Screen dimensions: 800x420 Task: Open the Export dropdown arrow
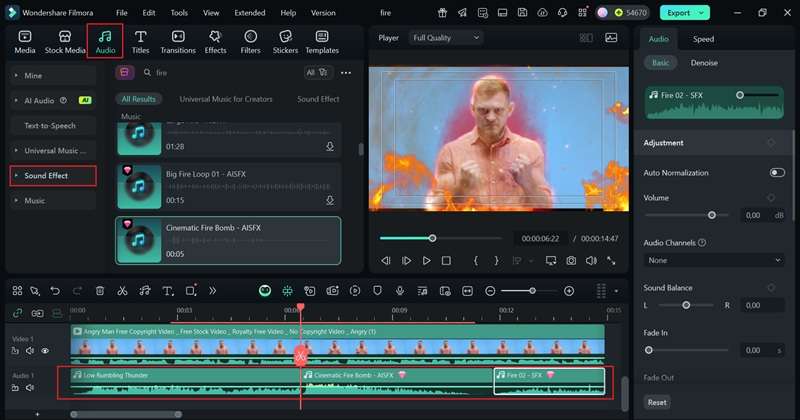[x=702, y=13]
